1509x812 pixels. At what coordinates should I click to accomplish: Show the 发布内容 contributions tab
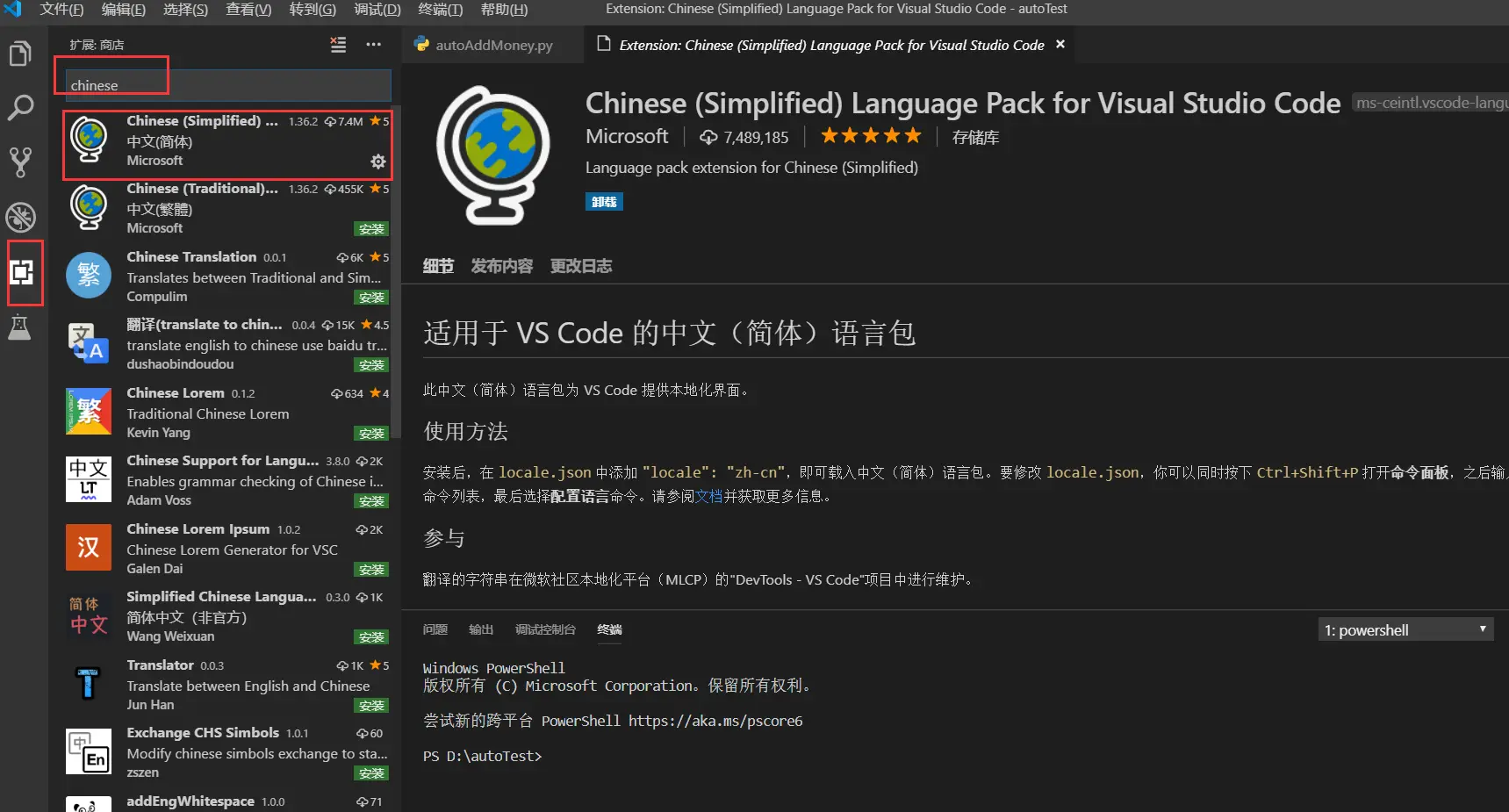(502, 266)
